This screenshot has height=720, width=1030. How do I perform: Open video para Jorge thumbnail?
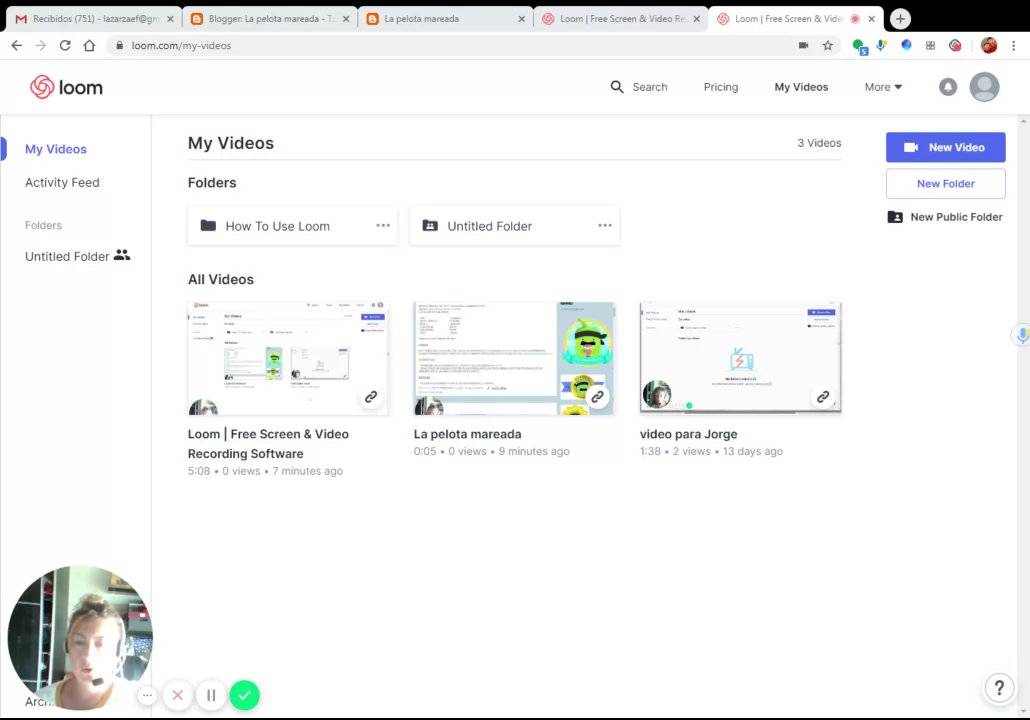pyautogui.click(x=740, y=358)
